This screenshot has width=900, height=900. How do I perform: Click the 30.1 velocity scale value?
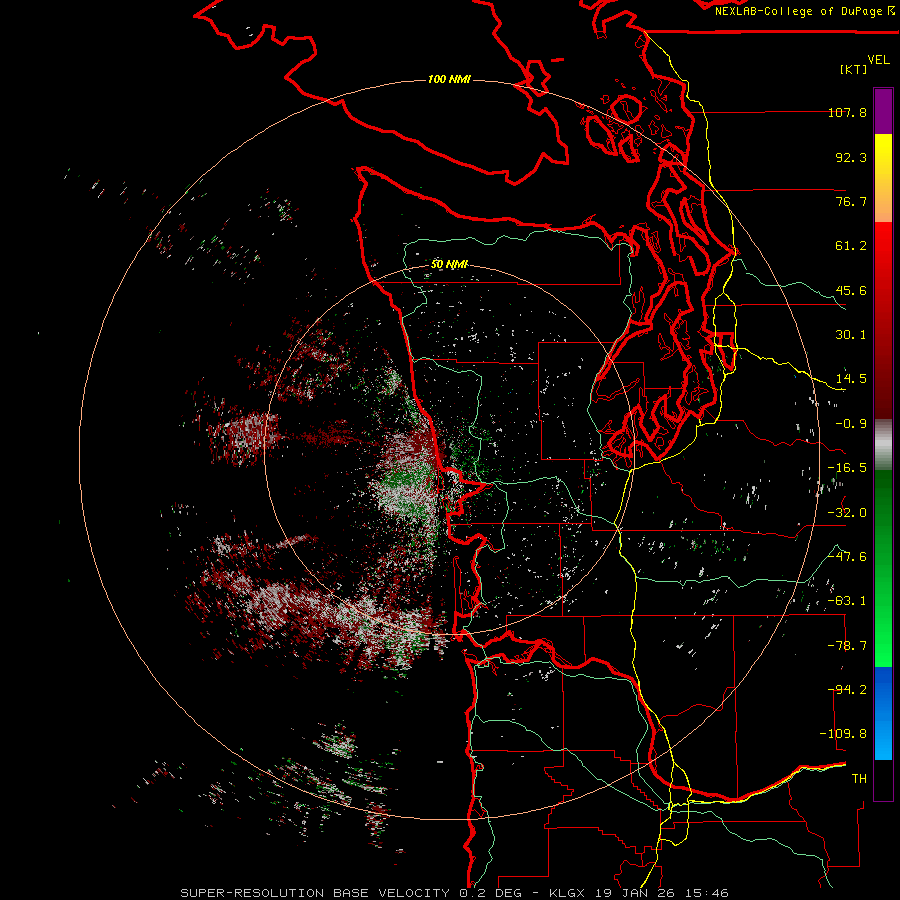click(851, 335)
